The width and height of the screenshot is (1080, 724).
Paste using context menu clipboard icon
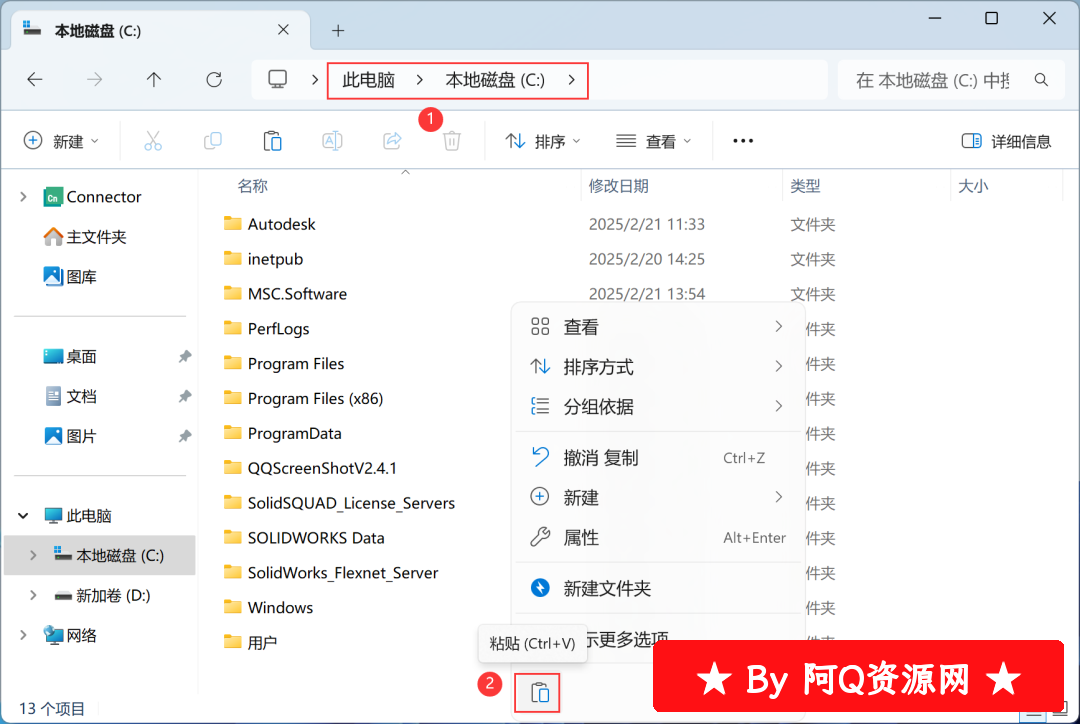(x=539, y=692)
